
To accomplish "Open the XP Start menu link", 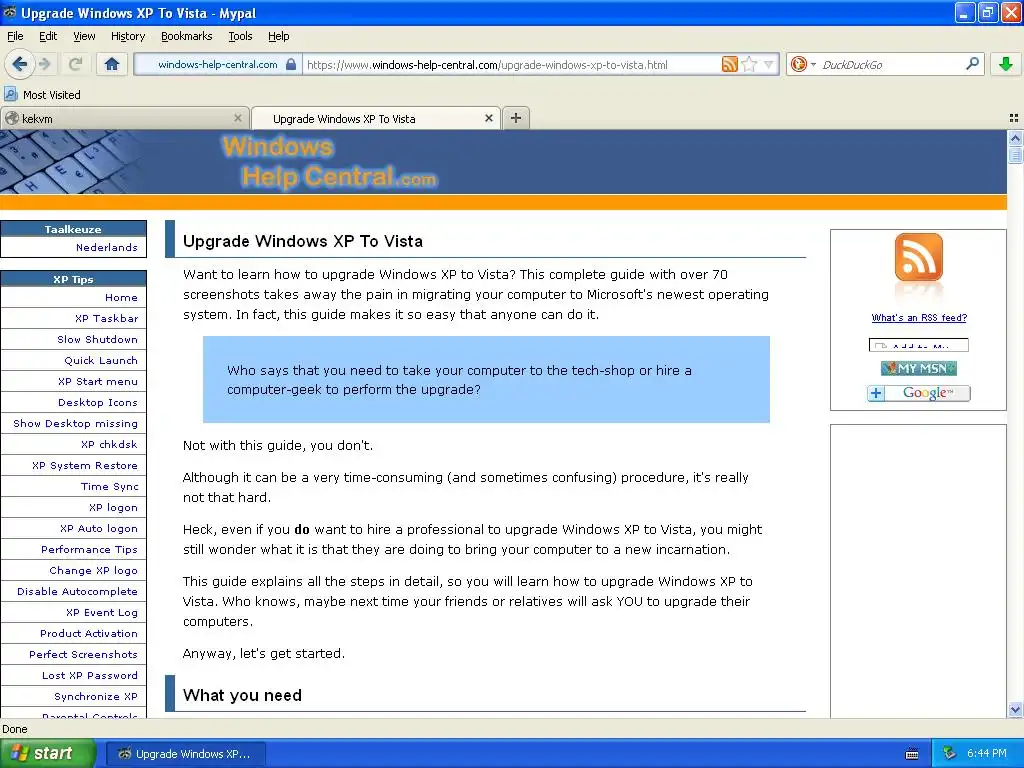I will tap(98, 381).
